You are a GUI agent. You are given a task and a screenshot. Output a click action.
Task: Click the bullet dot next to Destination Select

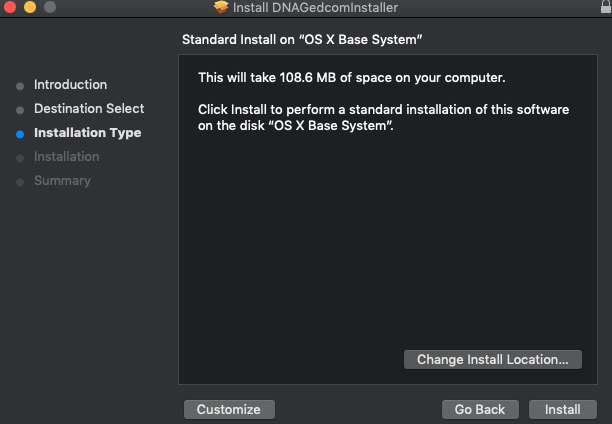[x=20, y=109]
